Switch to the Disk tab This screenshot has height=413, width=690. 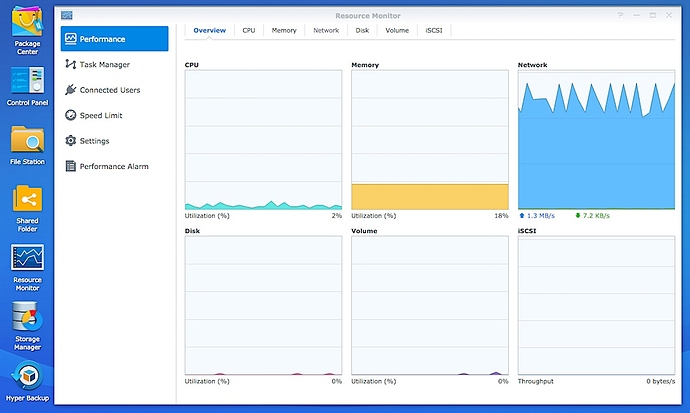click(362, 30)
